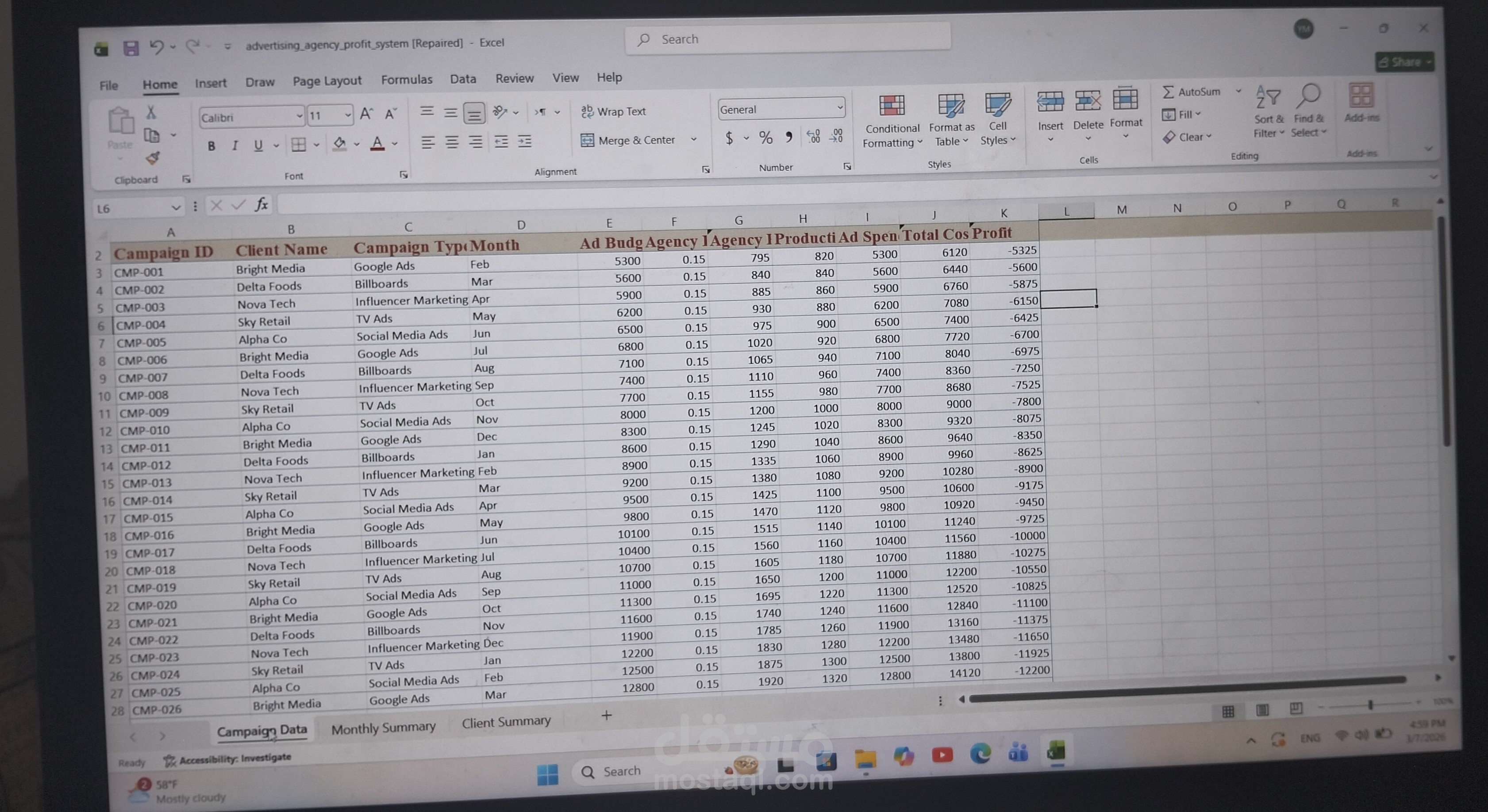Click the Share button
Screen dimensions: 1488x812
click(1402, 62)
